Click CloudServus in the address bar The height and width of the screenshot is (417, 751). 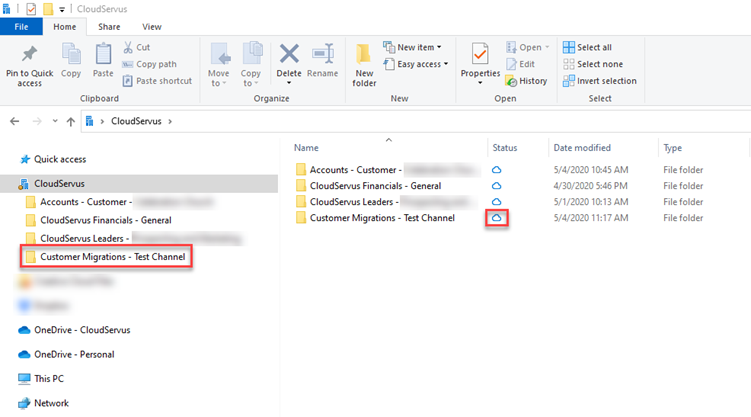point(136,122)
